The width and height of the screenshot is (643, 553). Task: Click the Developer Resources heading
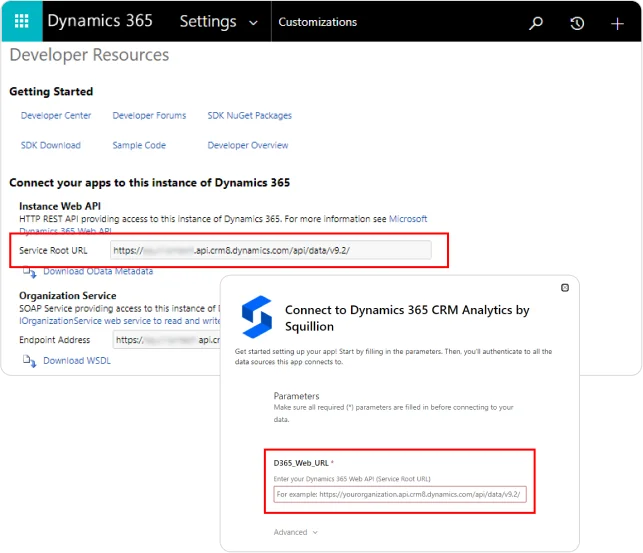(89, 55)
